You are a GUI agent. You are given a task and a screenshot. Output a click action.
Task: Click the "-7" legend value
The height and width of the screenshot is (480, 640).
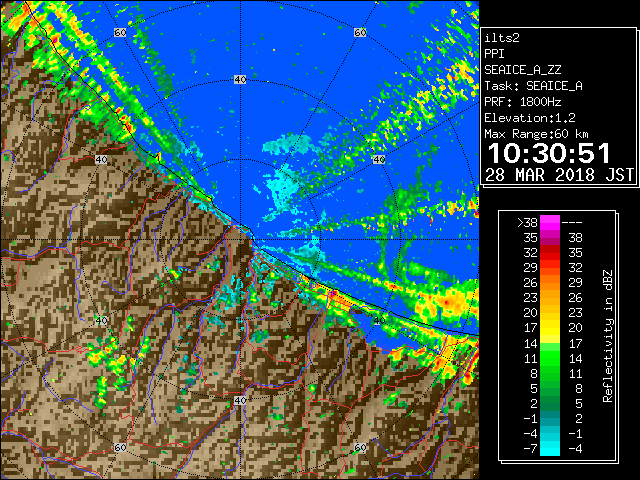point(530,449)
